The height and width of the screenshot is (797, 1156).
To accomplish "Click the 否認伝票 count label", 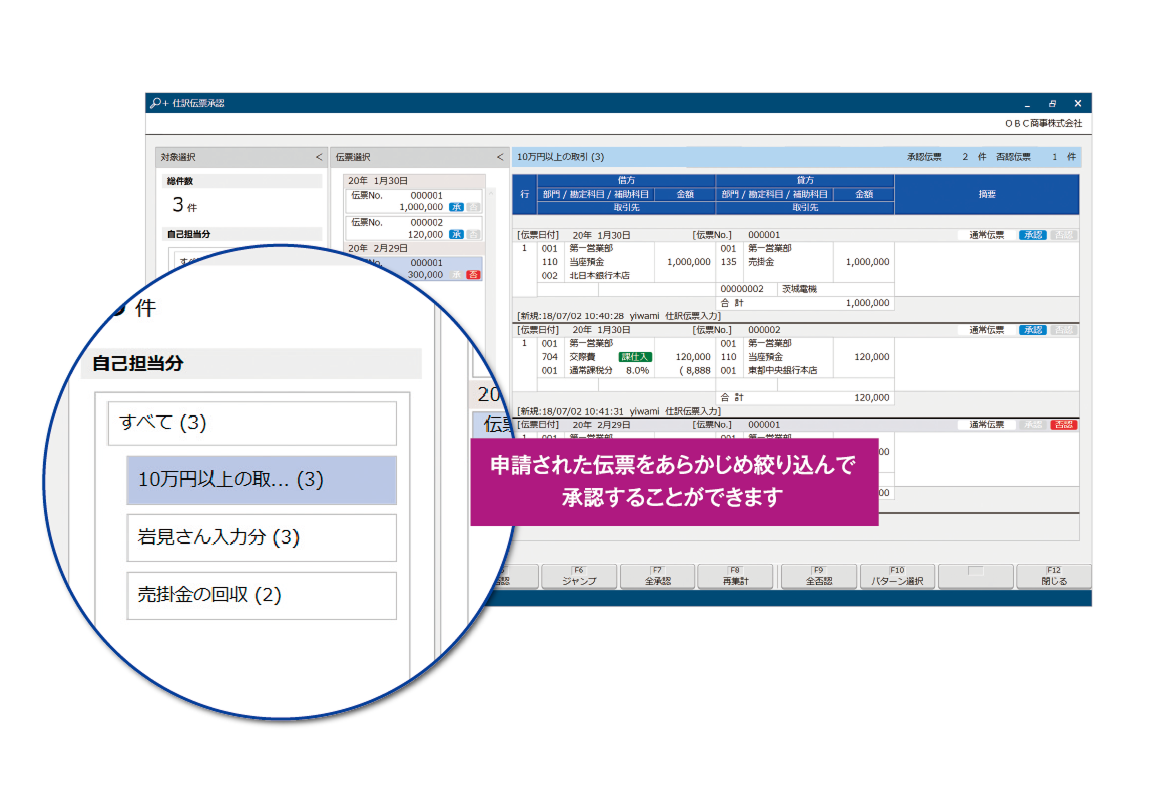I will tap(1014, 157).
